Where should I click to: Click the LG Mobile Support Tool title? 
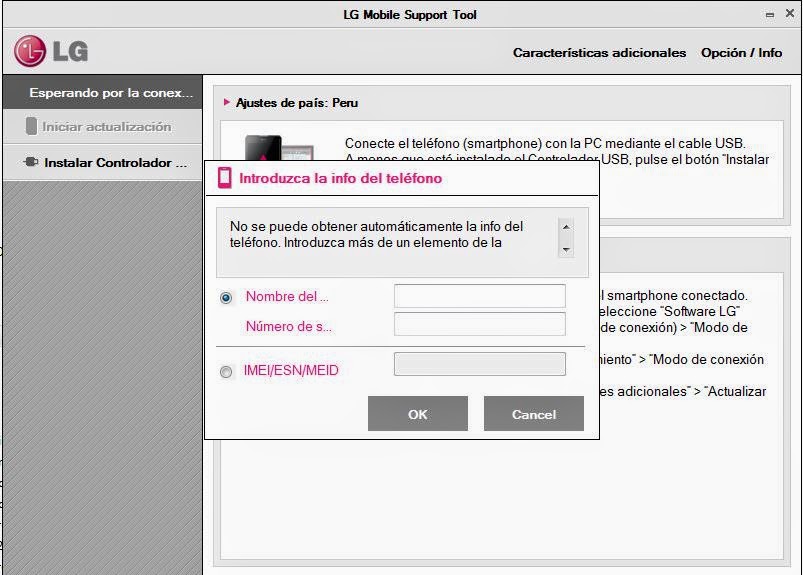[410, 15]
